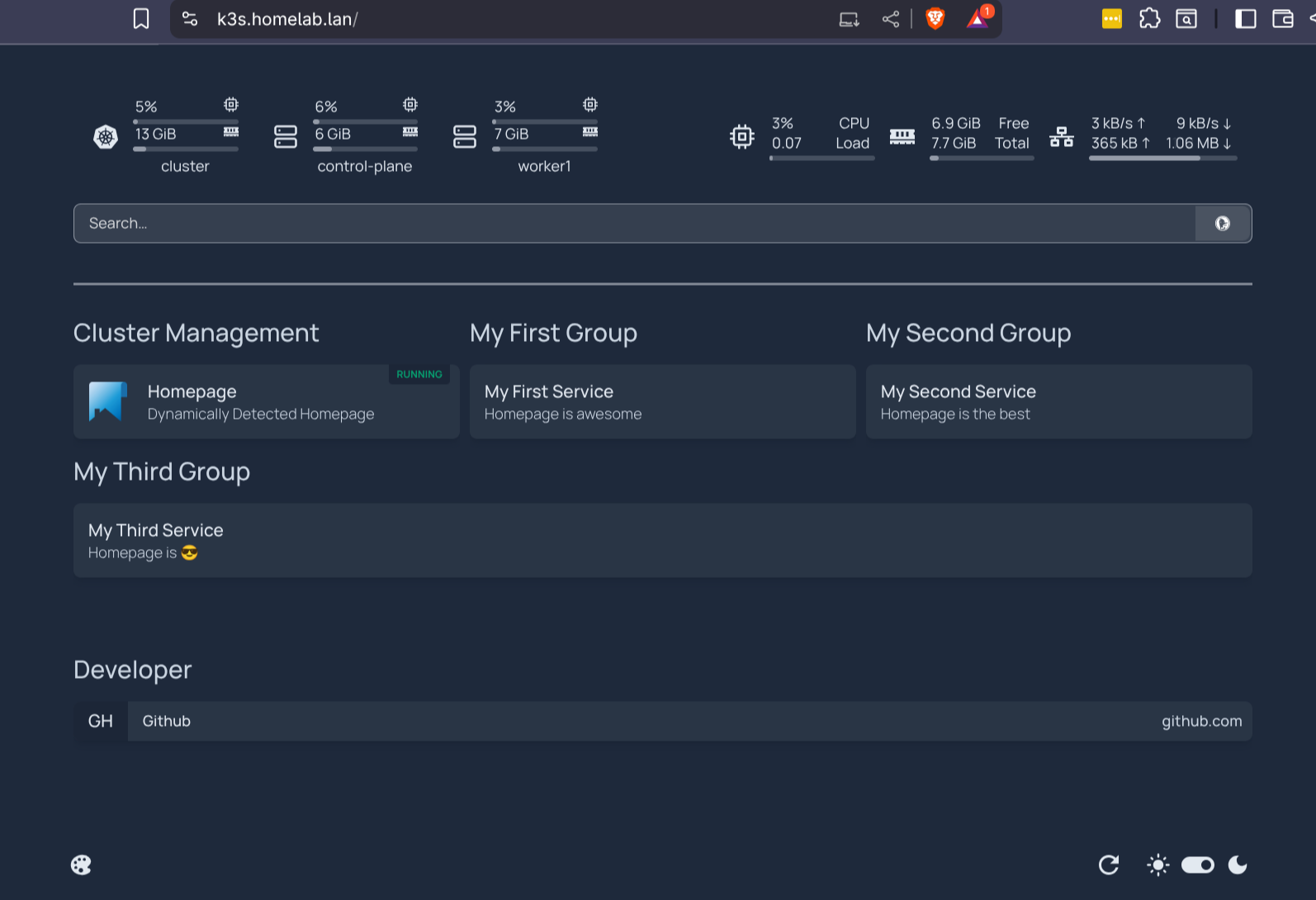Click the control-plane server node icon
The height and width of the screenshot is (900, 1316).
(x=285, y=136)
